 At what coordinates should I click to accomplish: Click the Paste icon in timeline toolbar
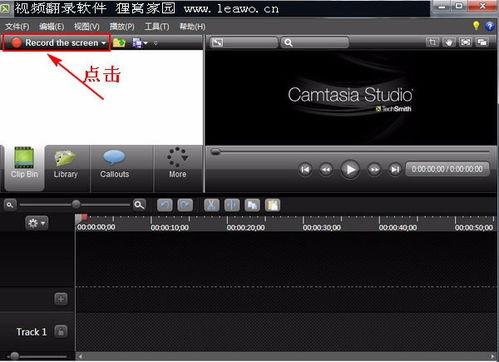tap(272, 205)
